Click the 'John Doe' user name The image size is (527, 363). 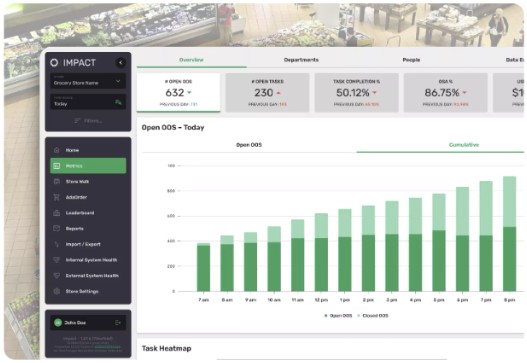coord(75,323)
